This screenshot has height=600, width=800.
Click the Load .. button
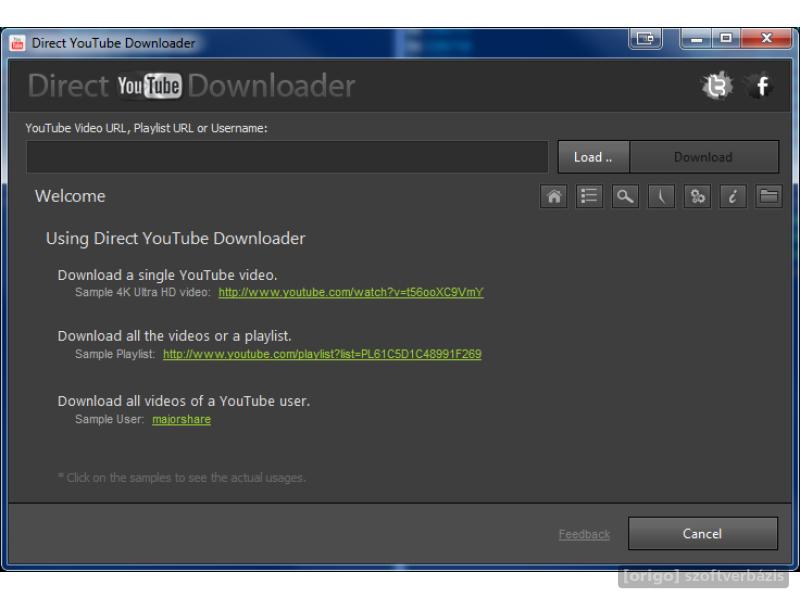click(593, 157)
